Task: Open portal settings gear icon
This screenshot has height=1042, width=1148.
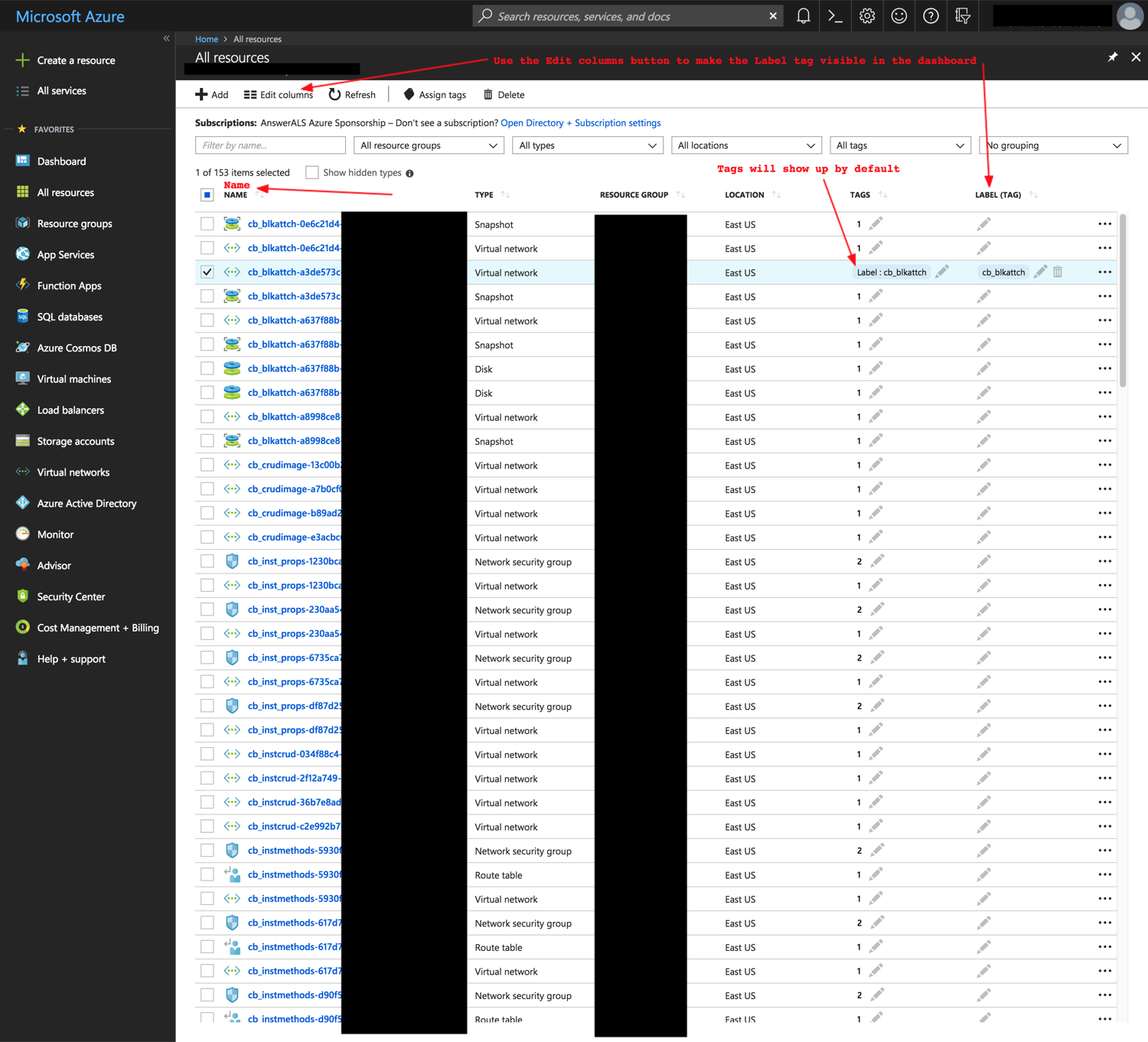Action: 867,16
